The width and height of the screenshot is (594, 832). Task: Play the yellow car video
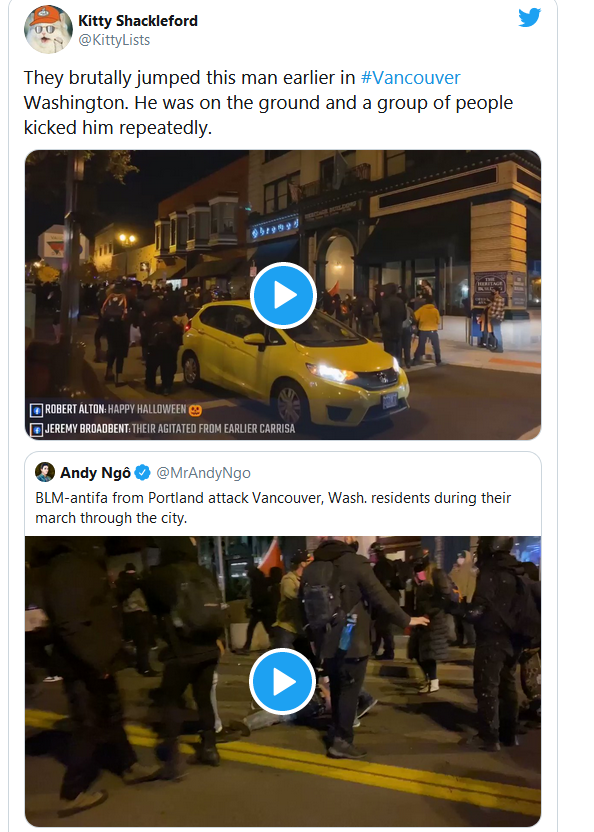(283, 296)
